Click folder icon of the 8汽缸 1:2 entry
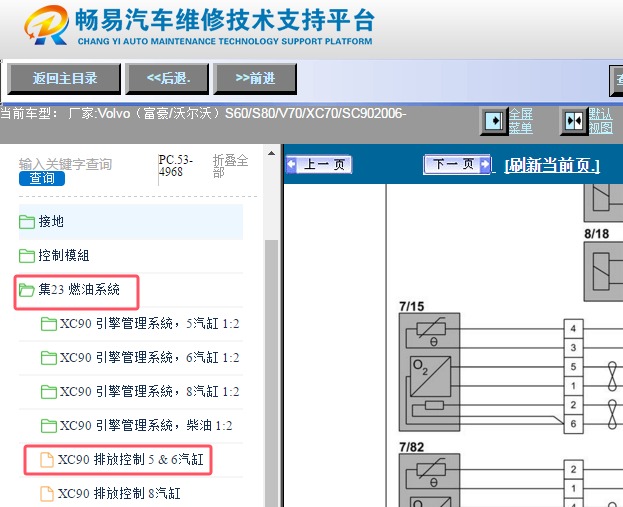The width and height of the screenshot is (623, 507). pos(48,392)
